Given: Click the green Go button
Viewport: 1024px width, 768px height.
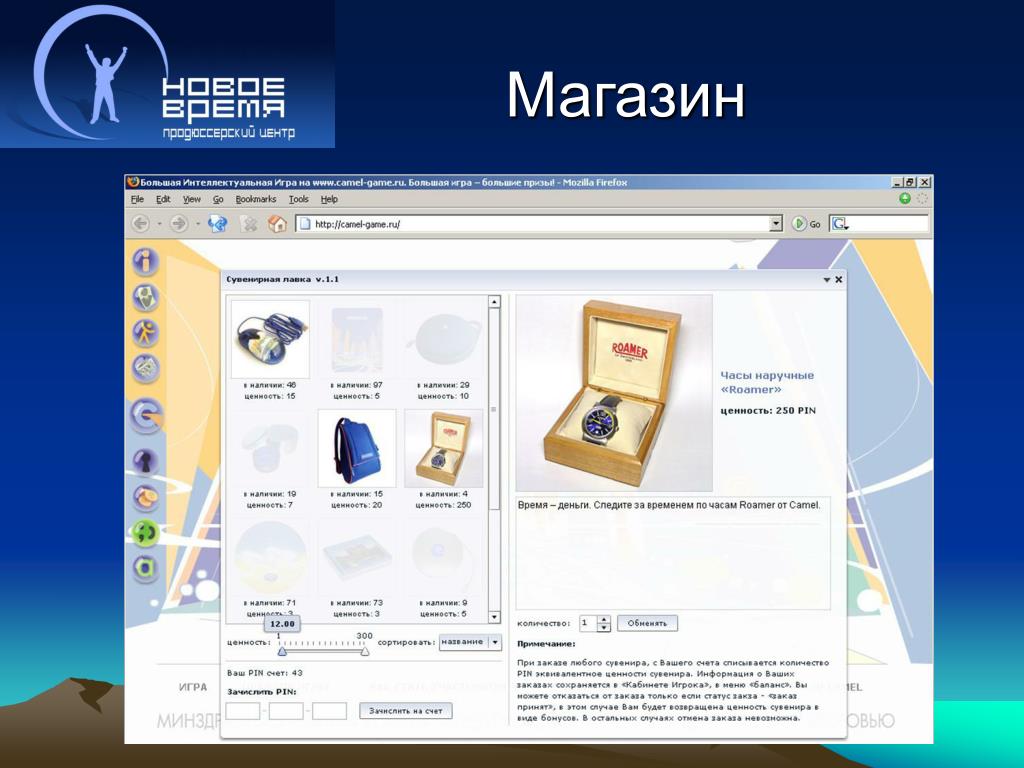Looking at the screenshot, I should (x=806, y=223).
